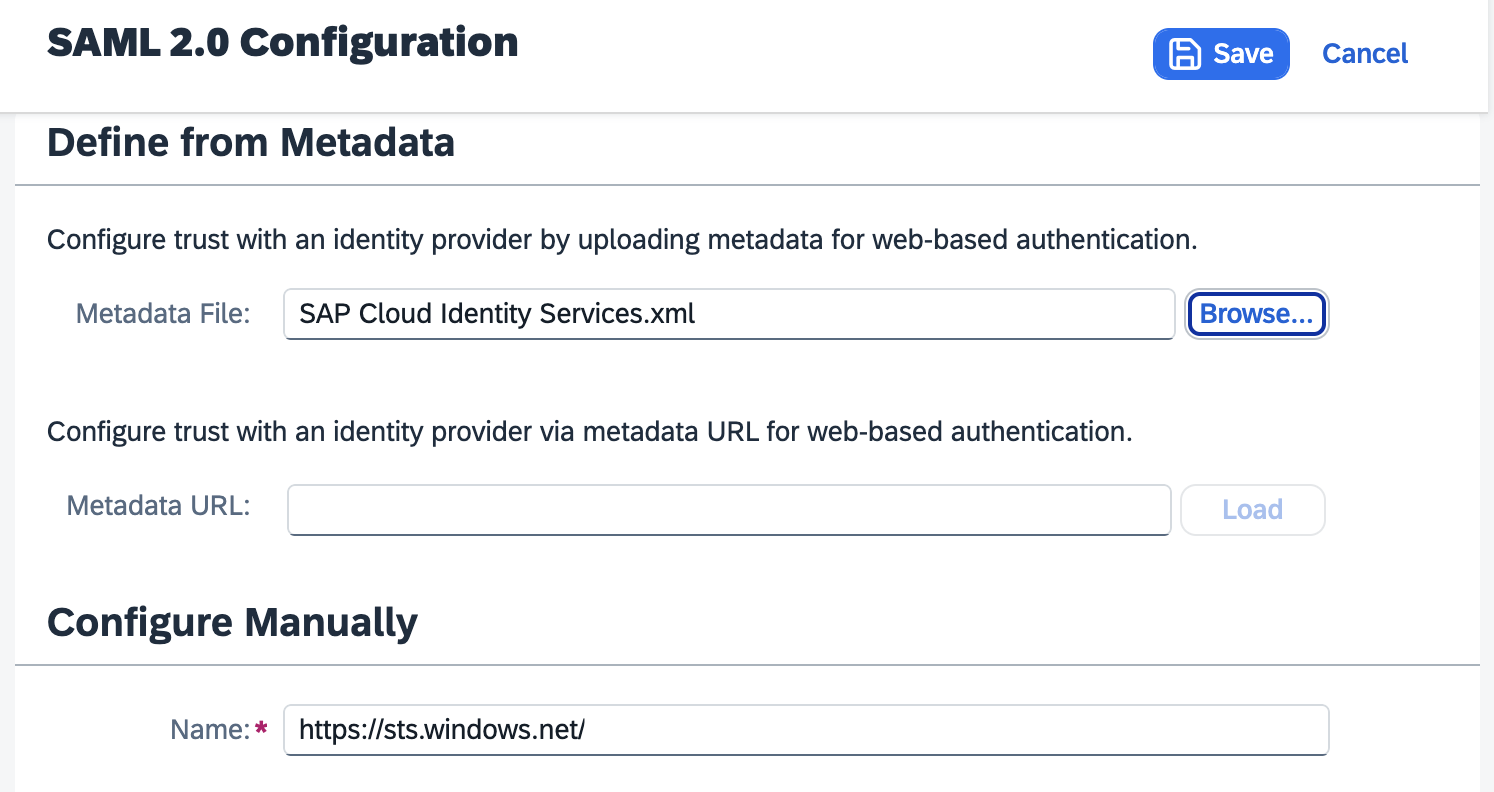Screen dimensions: 1494x792
Task: Click the Metadata File: label
Action: coord(162,314)
